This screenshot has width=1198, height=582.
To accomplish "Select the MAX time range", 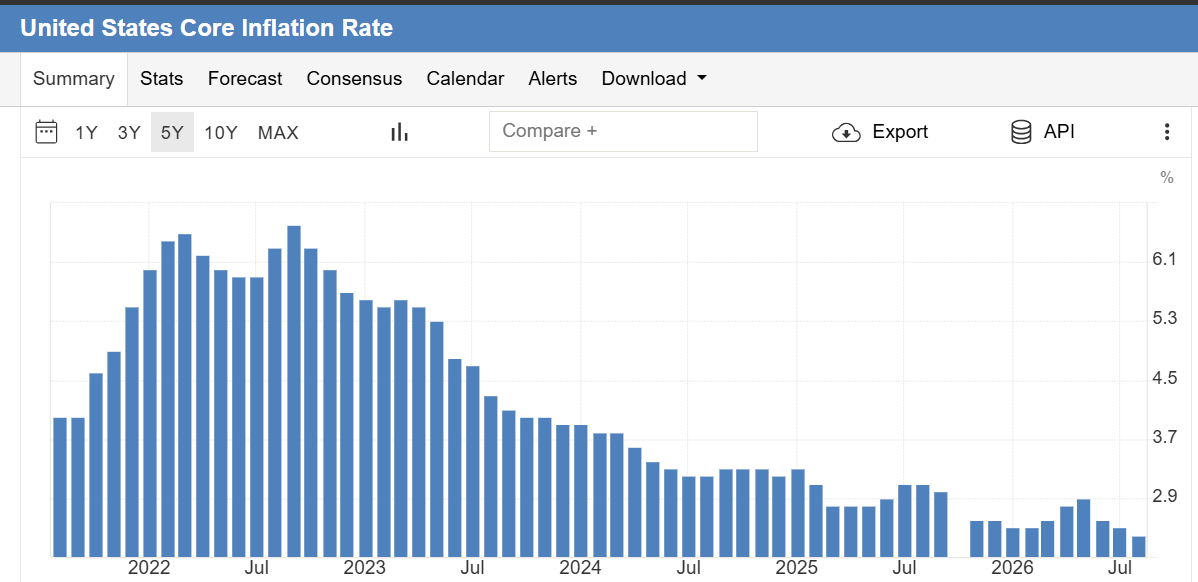I will [278, 133].
